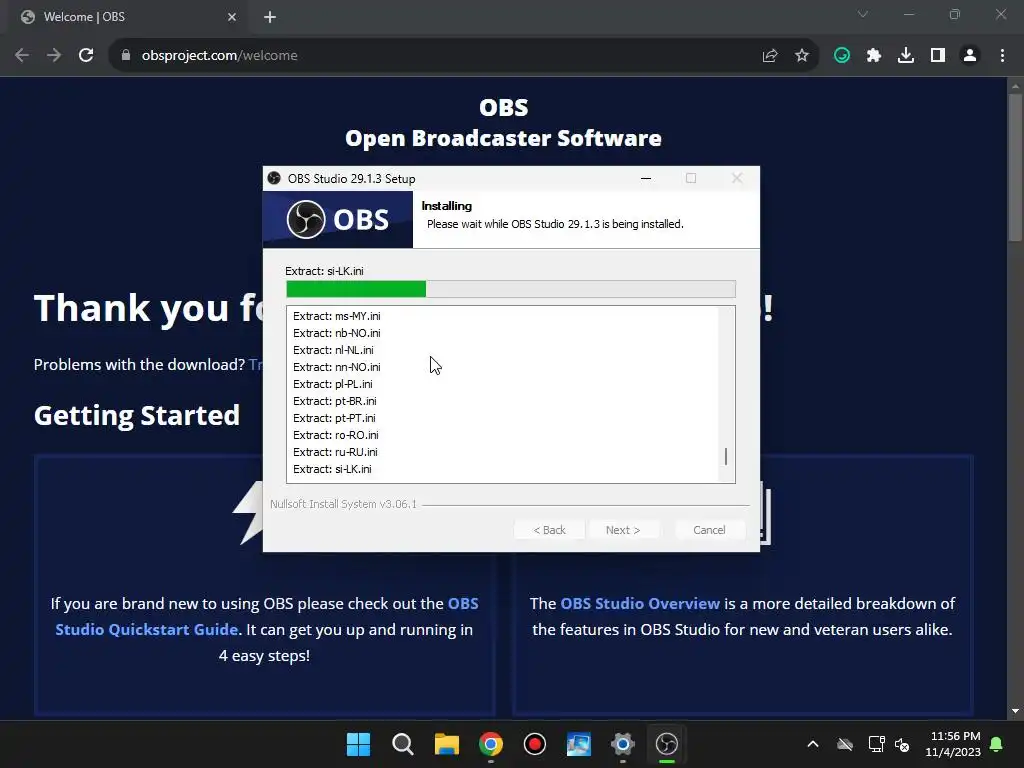The image size is (1024, 768).
Task: Click webpage scrollbar down arrow
Action: [1015, 711]
